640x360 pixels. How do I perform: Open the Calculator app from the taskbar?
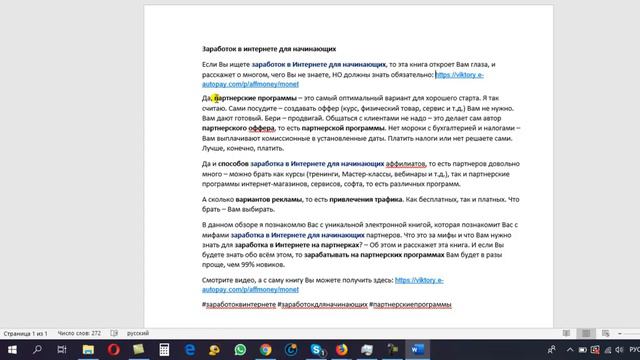164,350
